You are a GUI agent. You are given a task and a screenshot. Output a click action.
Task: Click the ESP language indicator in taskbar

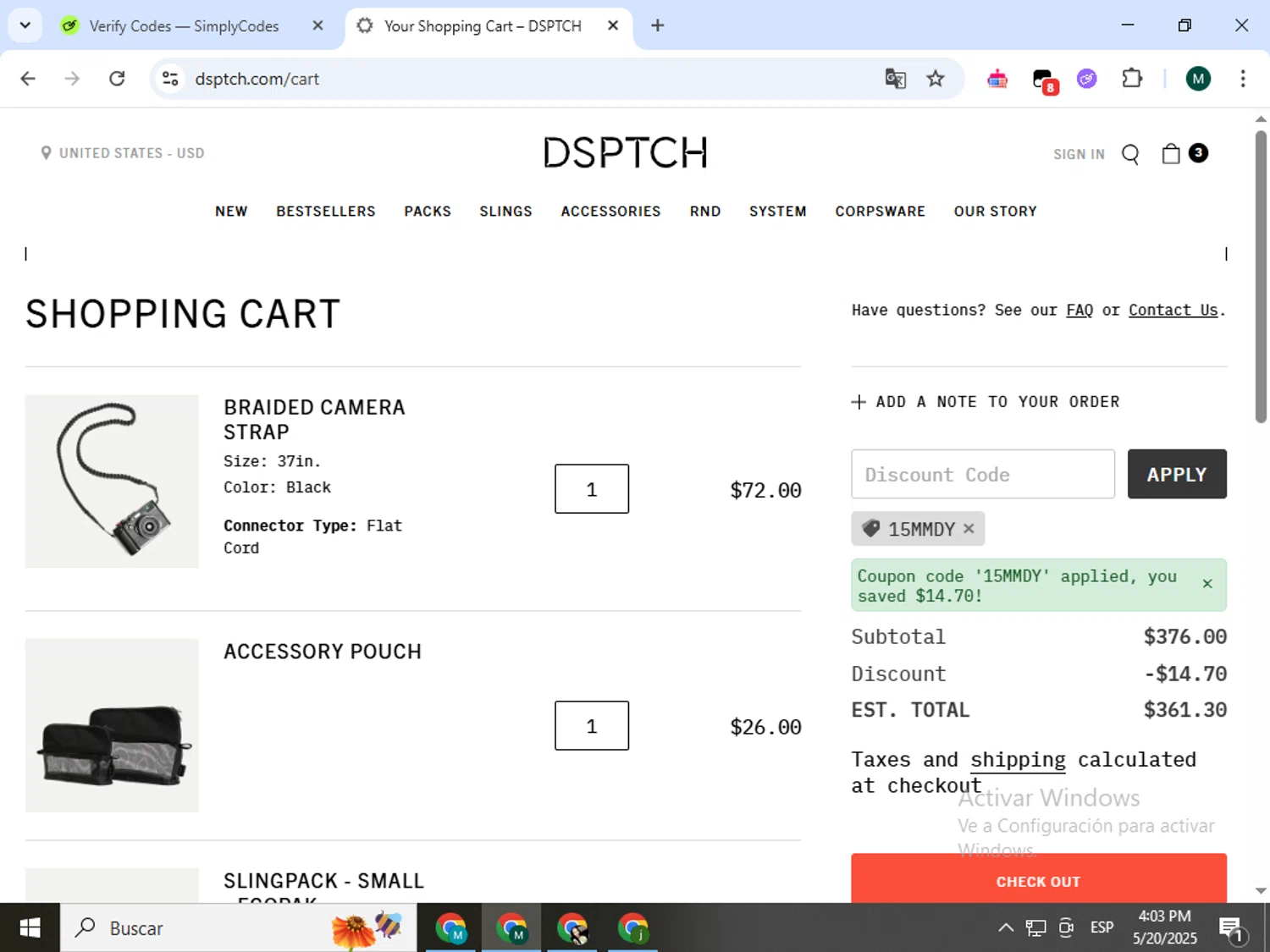tap(1102, 927)
